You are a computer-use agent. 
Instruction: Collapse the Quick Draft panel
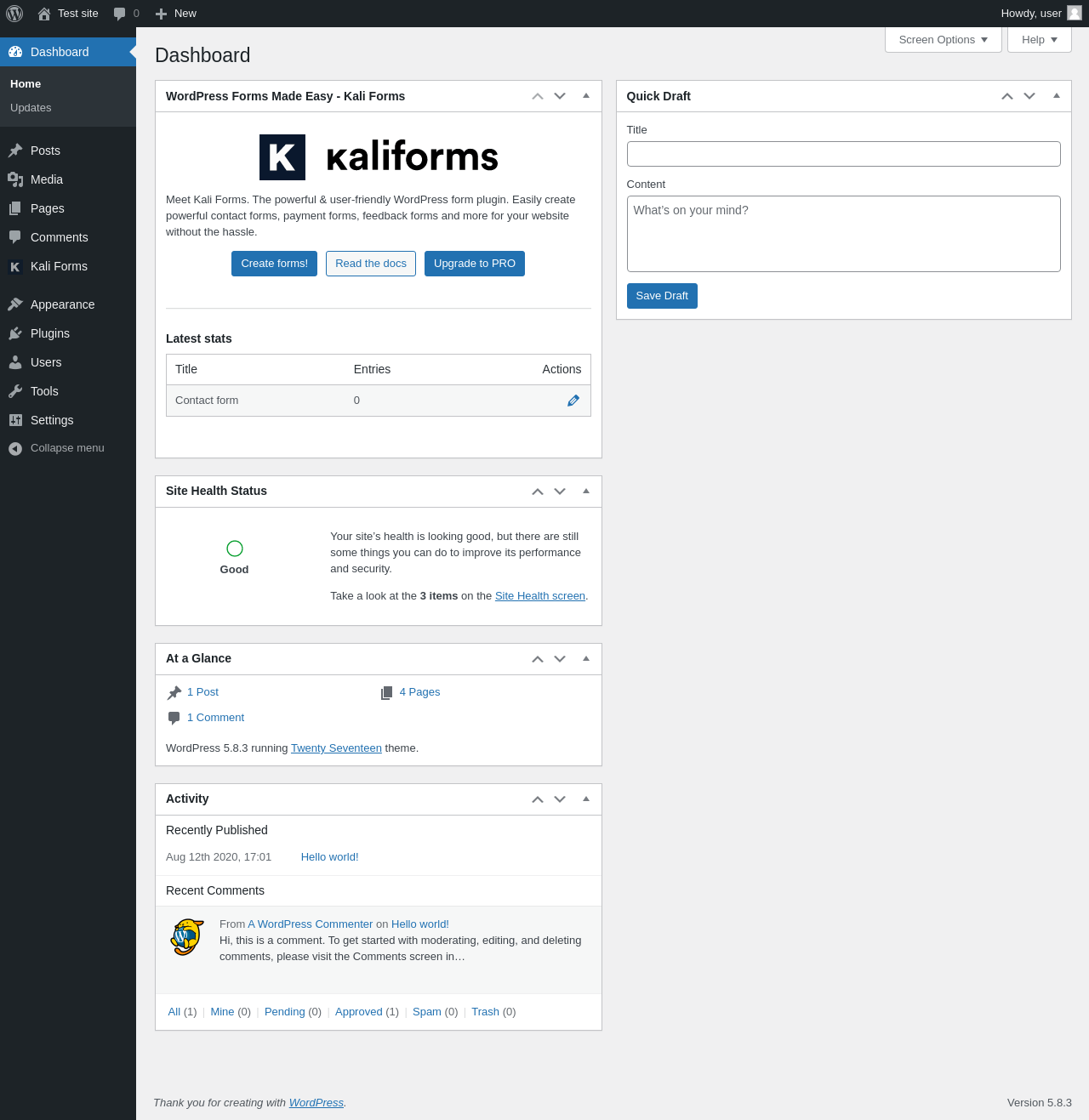(x=1057, y=96)
